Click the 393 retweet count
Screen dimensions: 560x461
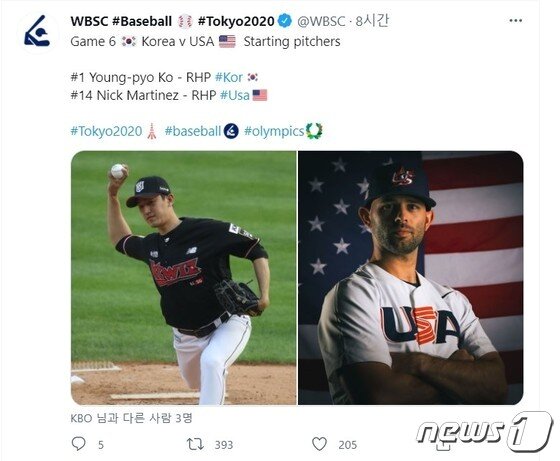[224, 445]
